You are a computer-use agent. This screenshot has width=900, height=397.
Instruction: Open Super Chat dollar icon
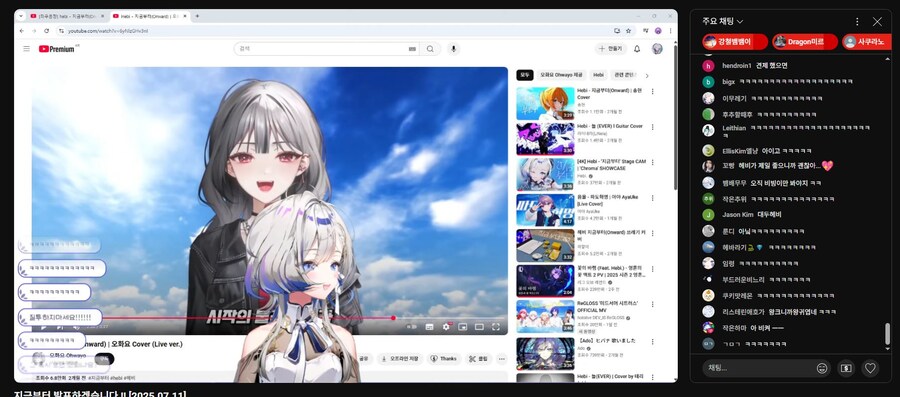click(846, 368)
